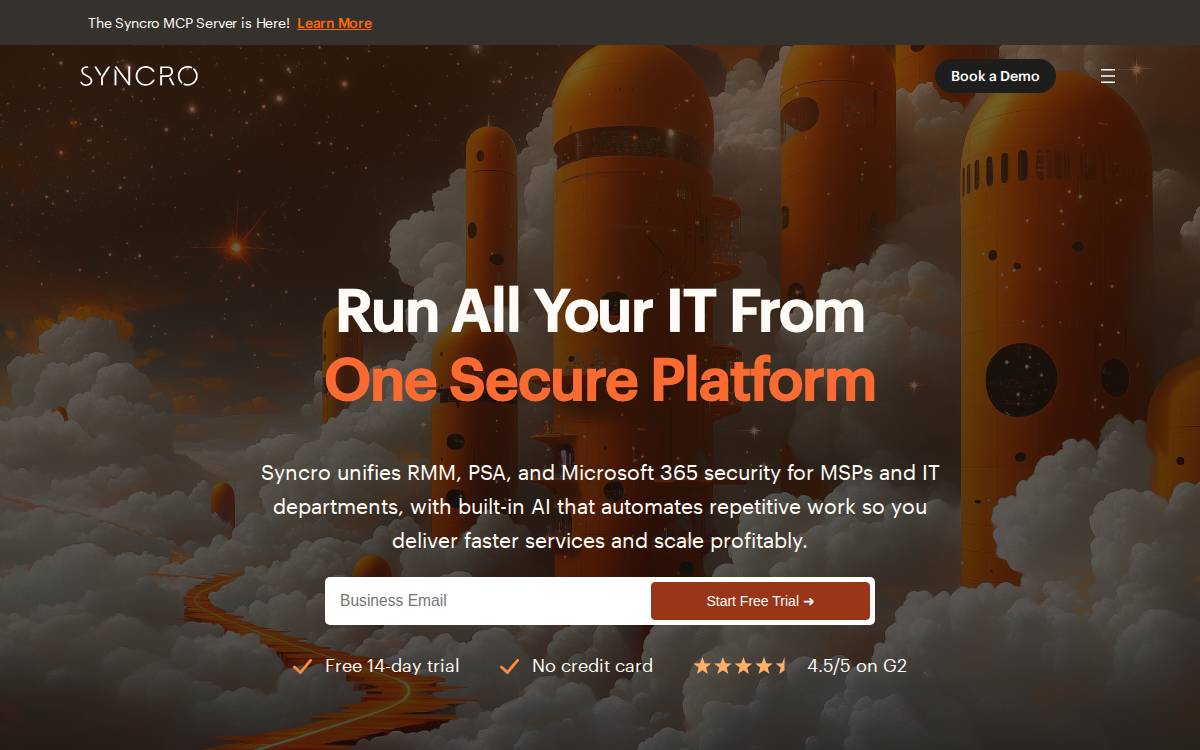Click the G2 star rating icons
Viewport: 1200px width, 750px height.
[741, 666]
